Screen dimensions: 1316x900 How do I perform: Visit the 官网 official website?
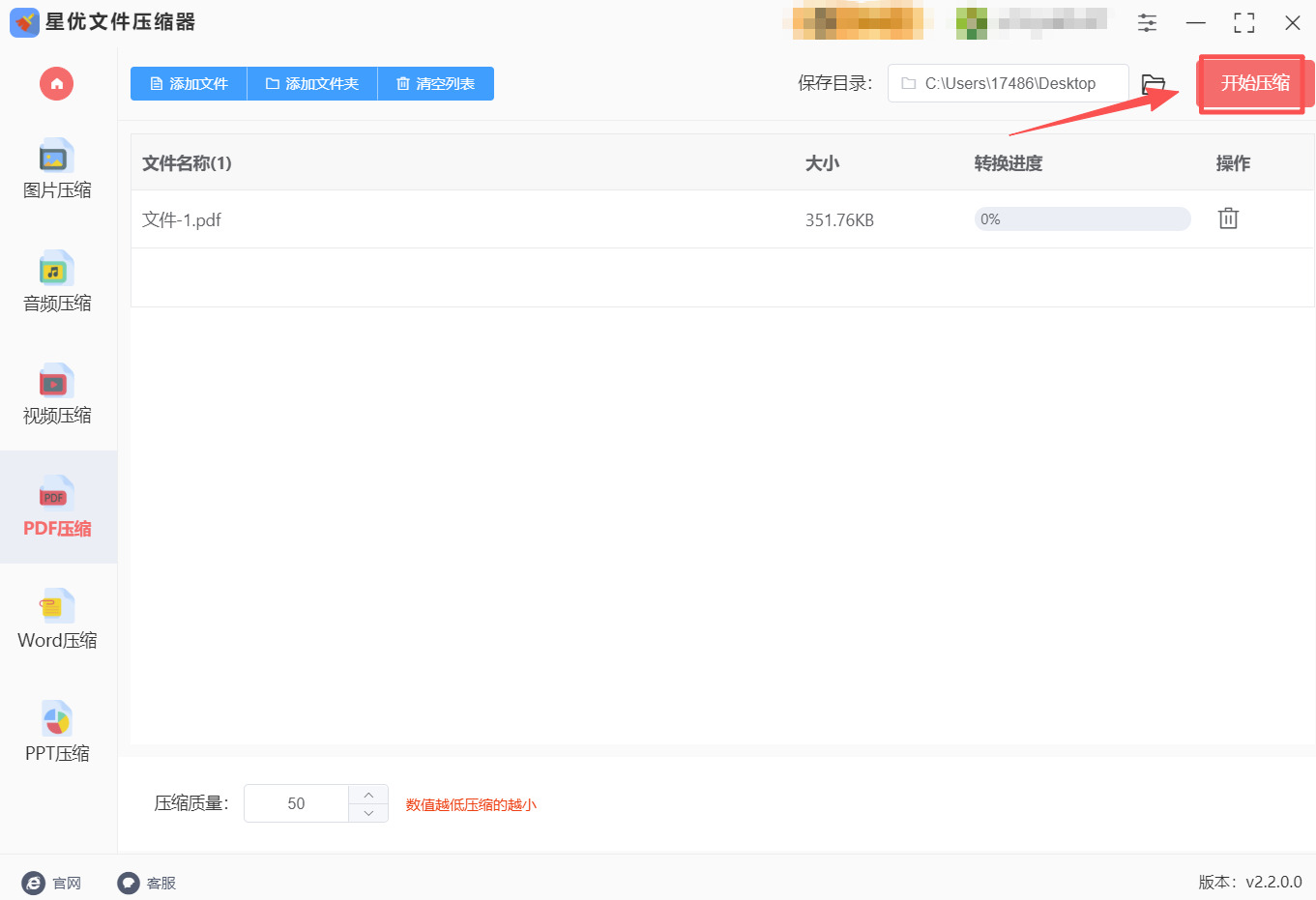[52, 883]
